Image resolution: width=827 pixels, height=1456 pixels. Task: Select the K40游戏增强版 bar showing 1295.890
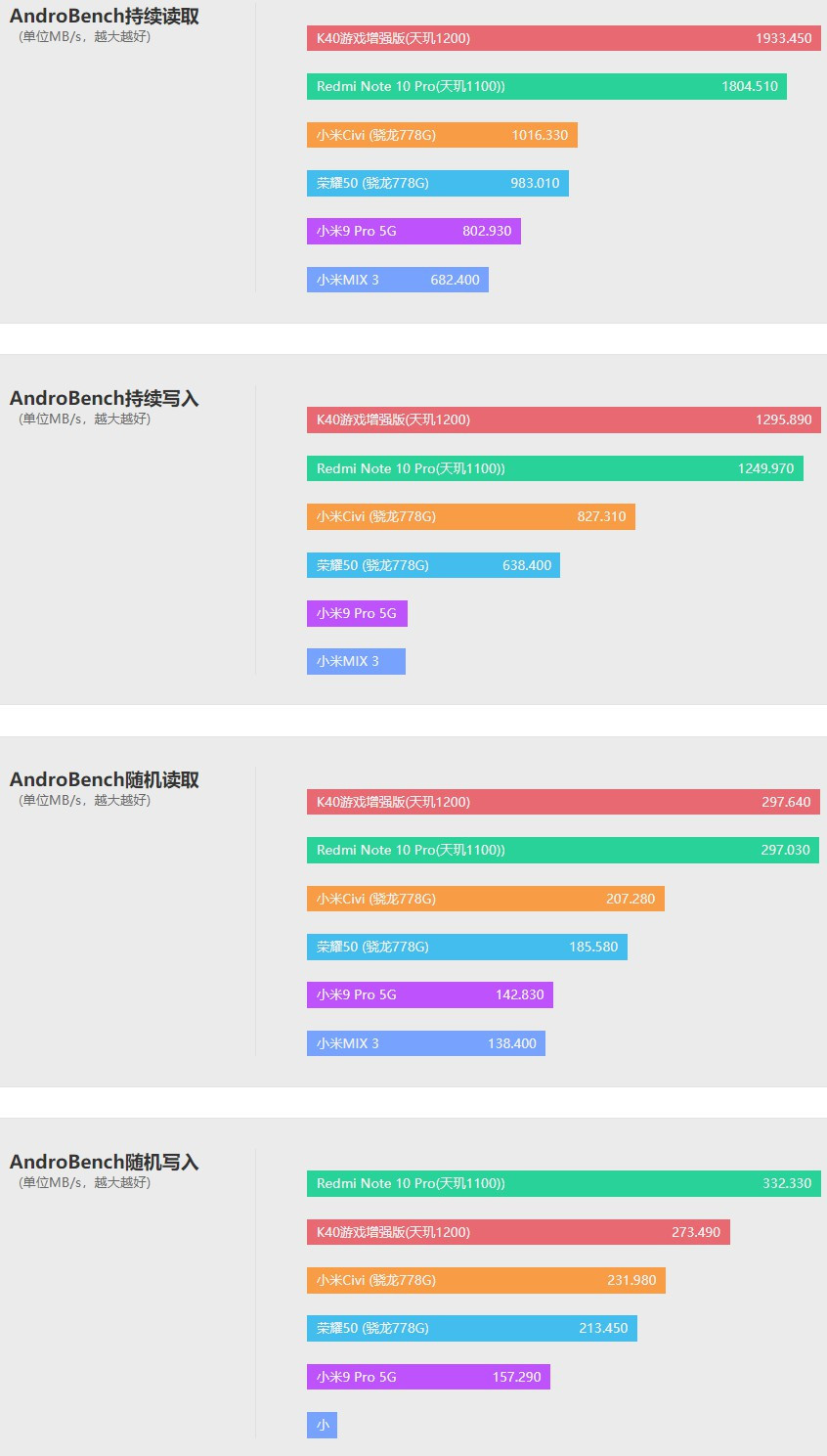(x=563, y=419)
